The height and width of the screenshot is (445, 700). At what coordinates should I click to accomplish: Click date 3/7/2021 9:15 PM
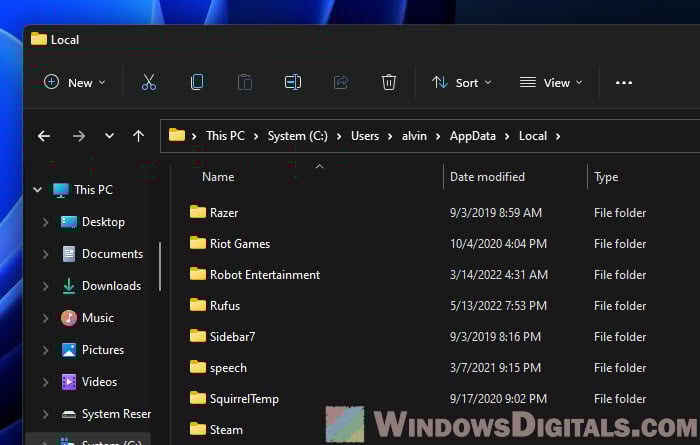click(x=495, y=368)
